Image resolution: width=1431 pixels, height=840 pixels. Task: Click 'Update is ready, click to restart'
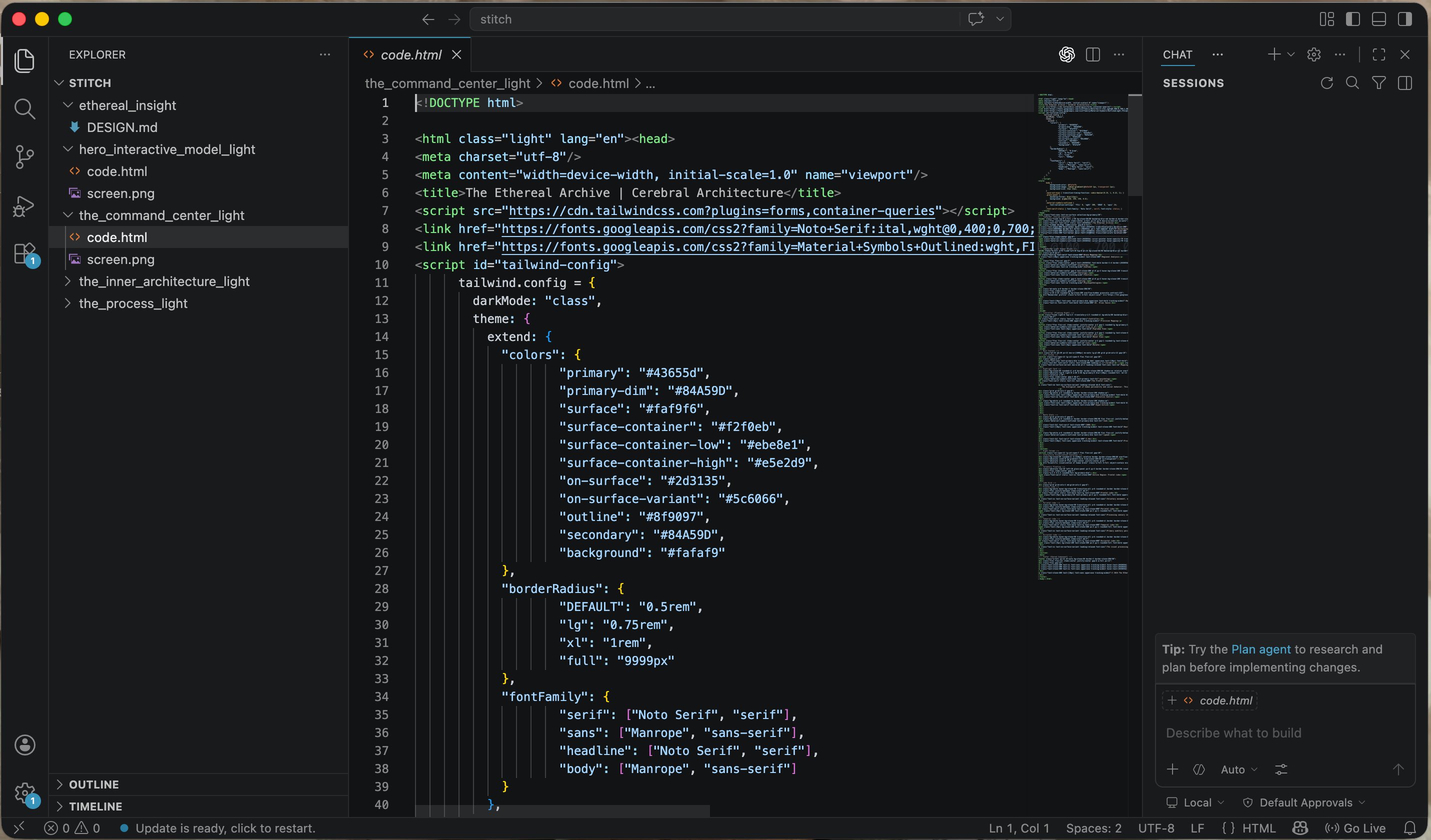[x=225, y=828]
